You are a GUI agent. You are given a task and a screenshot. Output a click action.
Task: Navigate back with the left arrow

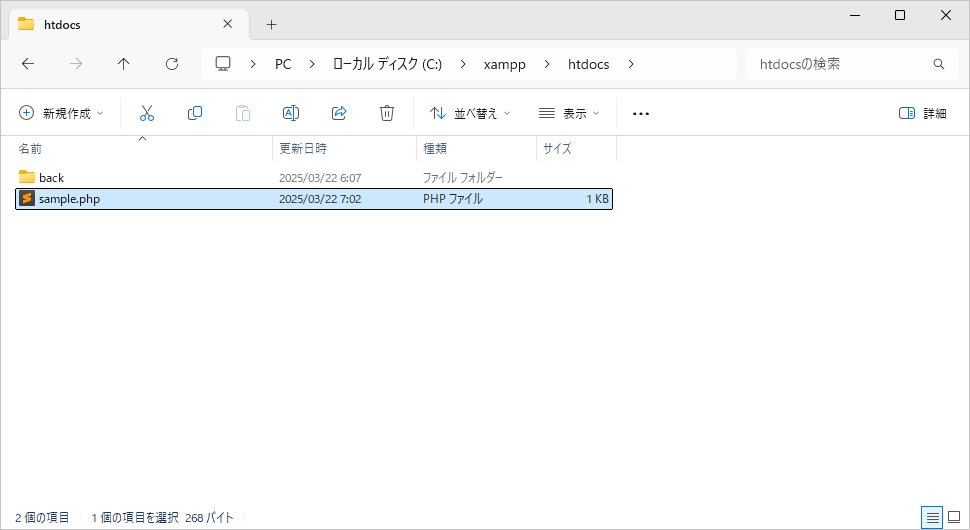(x=28, y=64)
